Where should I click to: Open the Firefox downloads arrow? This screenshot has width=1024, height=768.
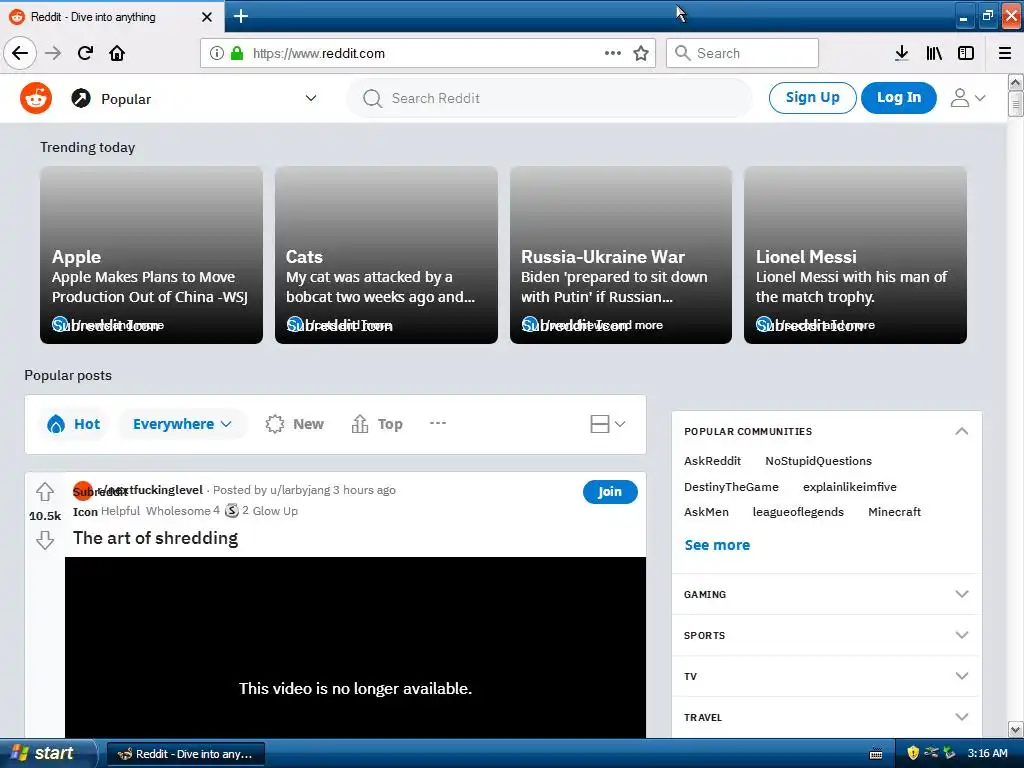click(x=901, y=53)
